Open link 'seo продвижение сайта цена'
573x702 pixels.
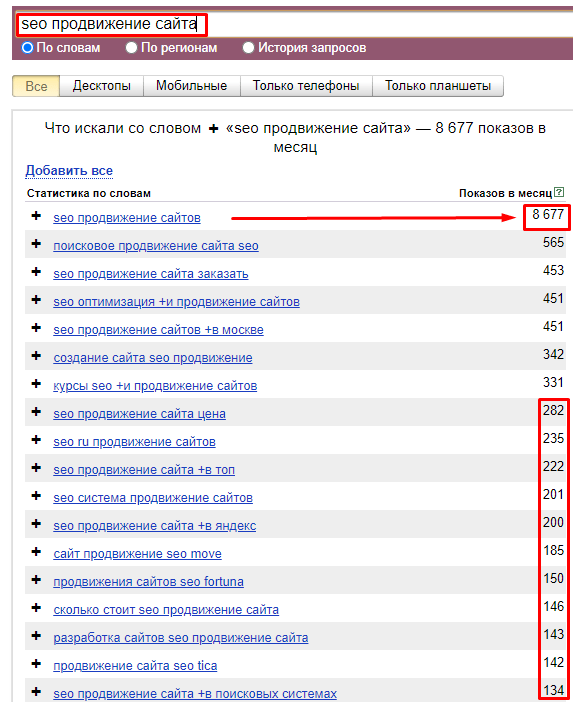click(x=139, y=414)
